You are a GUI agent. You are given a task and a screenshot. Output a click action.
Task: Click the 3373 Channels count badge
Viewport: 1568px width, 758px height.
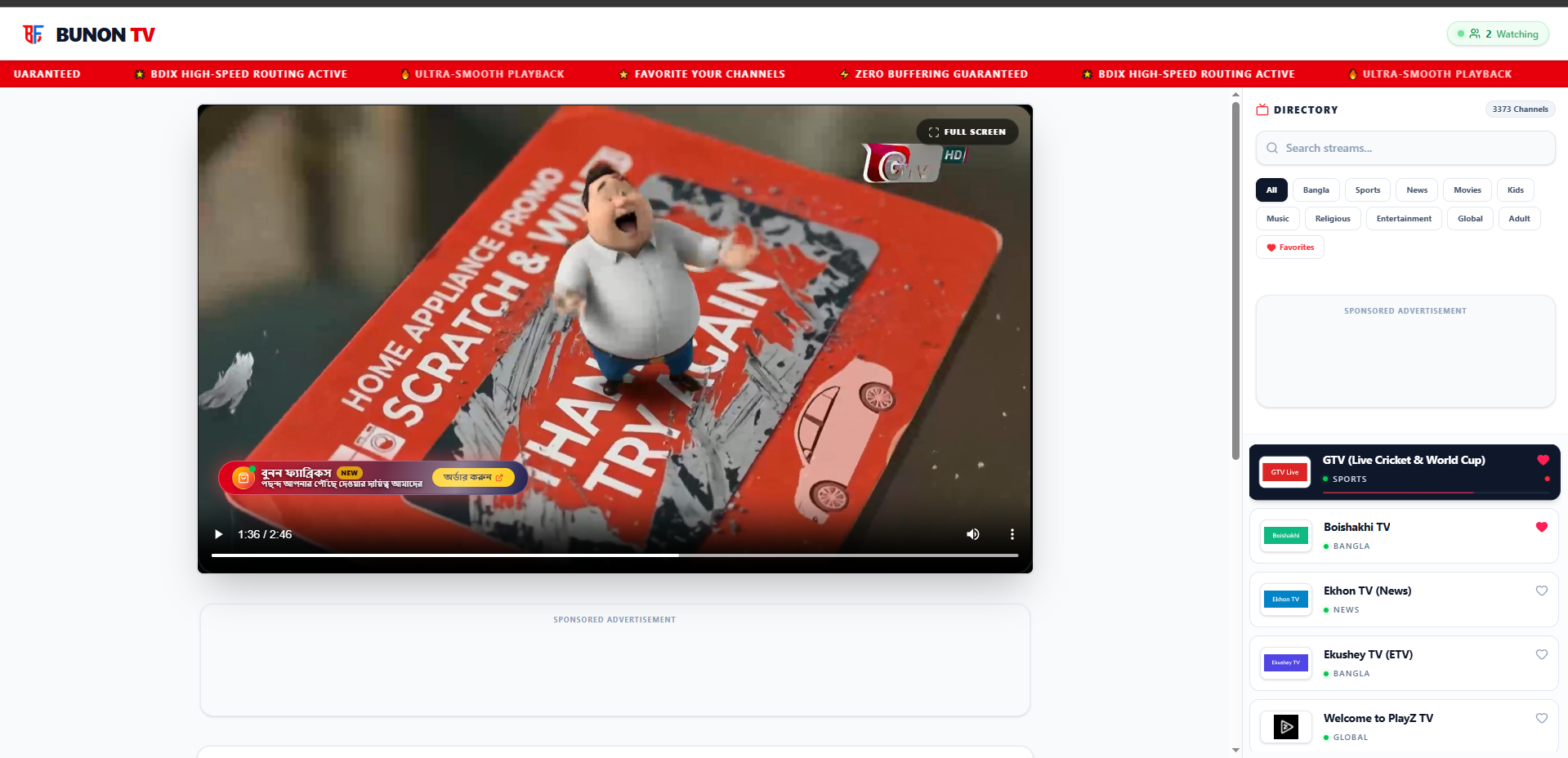[x=1520, y=109]
